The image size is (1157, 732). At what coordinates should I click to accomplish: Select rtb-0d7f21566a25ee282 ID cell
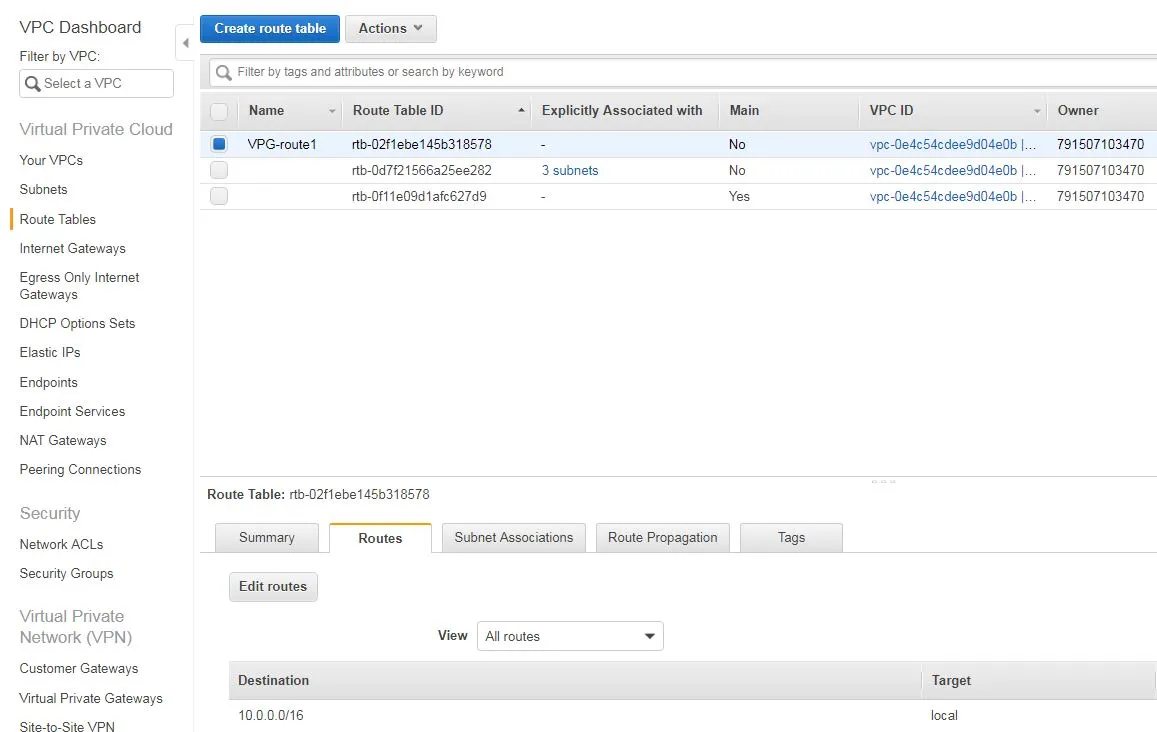click(422, 170)
